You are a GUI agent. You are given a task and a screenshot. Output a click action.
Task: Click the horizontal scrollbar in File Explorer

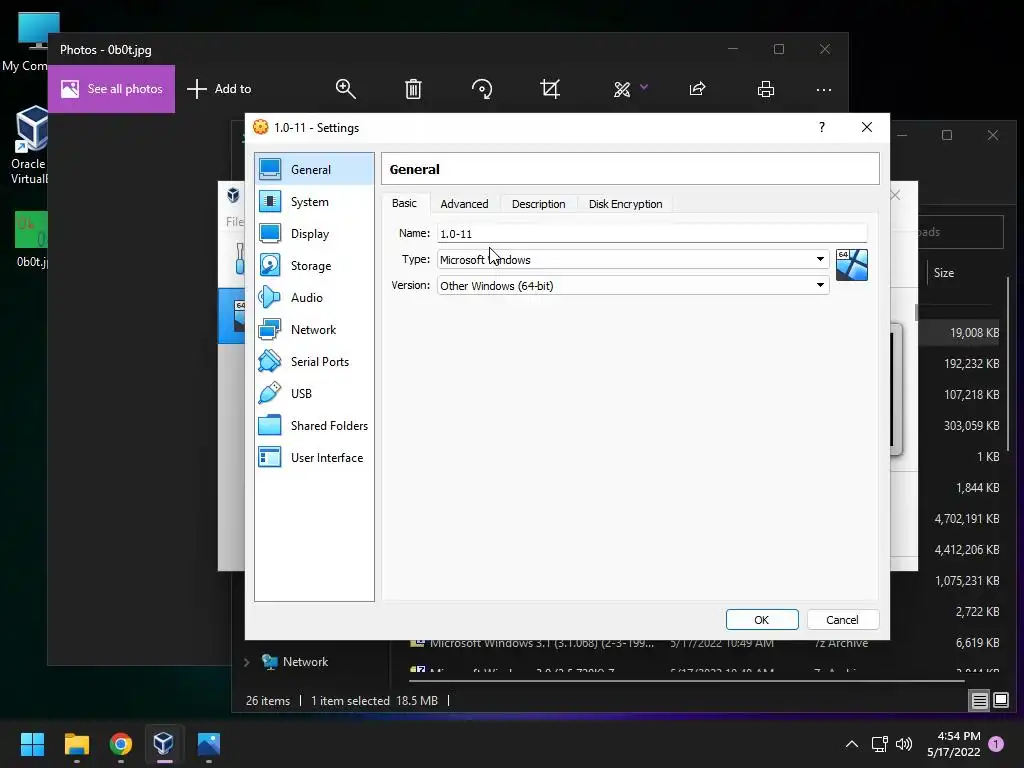click(686, 681)
